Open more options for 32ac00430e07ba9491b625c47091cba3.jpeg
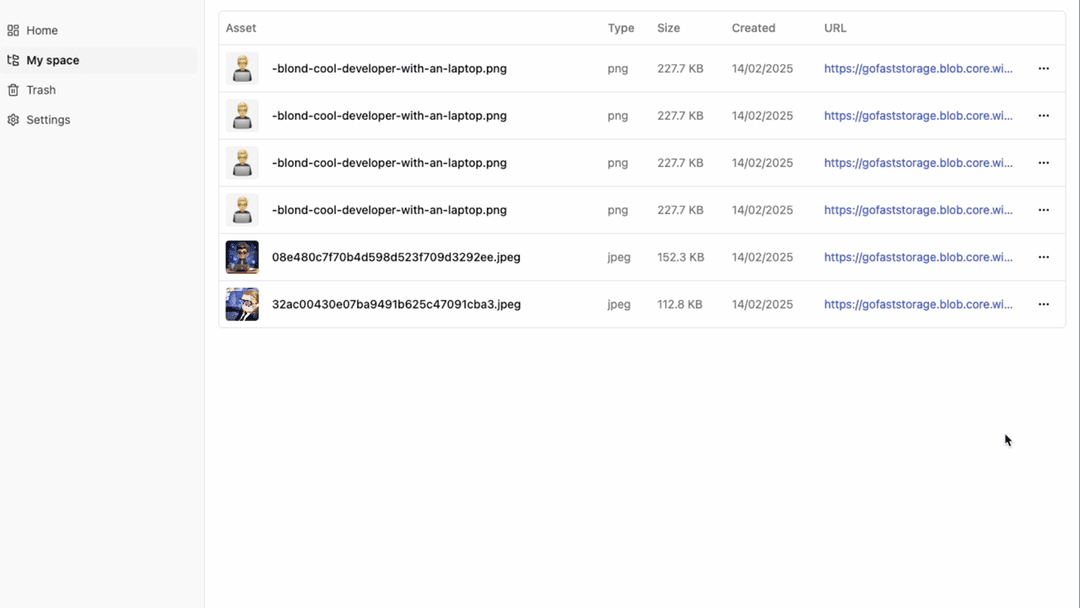Image resolution: width=1080 pixels, height=608 pixels. point(1043,304)
